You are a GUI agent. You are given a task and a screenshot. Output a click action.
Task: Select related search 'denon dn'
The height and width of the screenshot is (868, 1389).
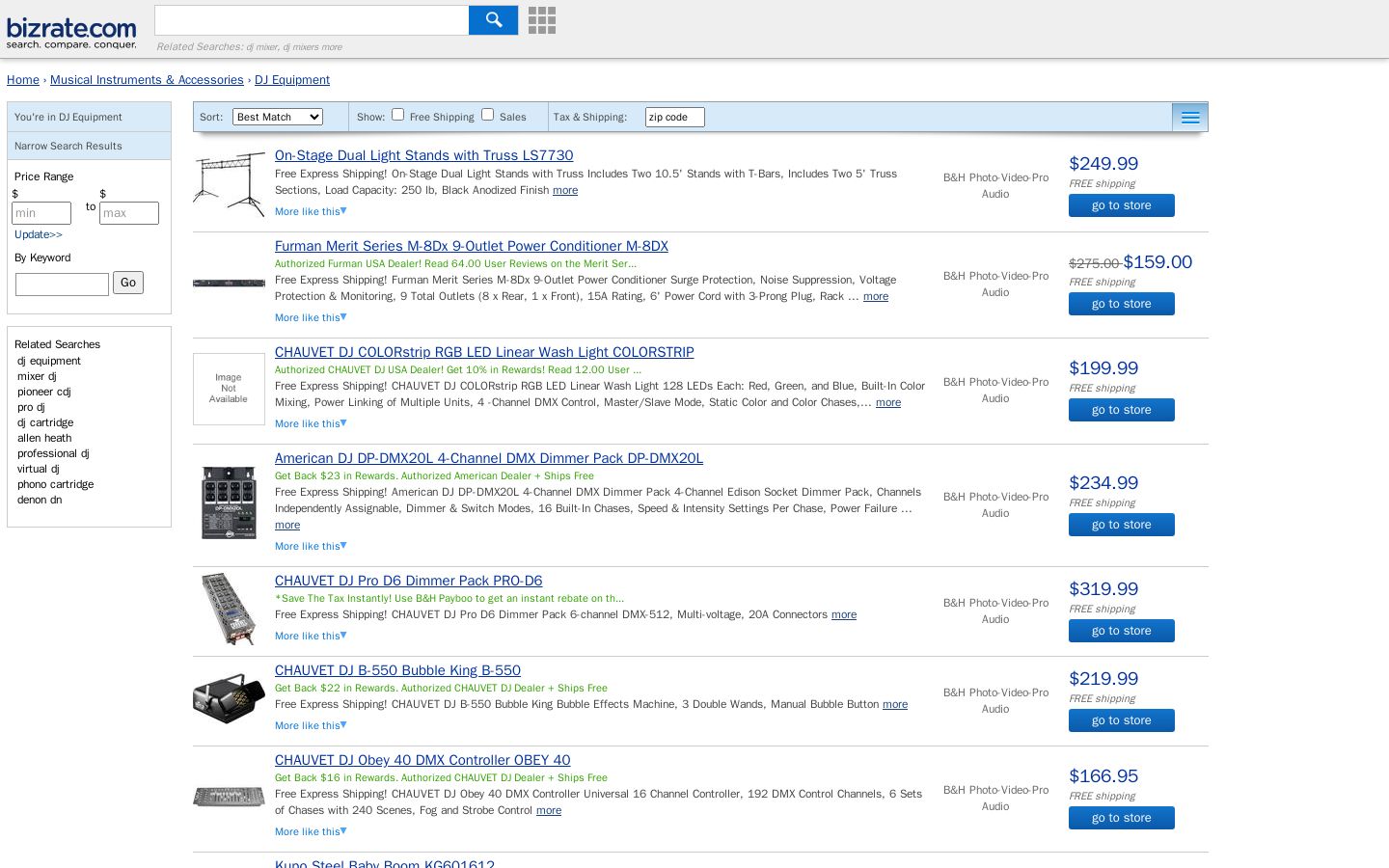click(40, 500)
